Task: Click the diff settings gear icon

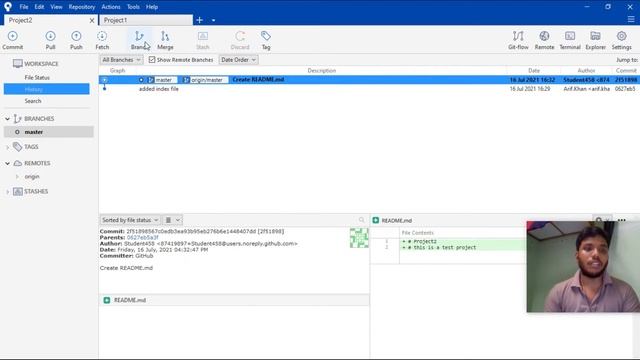Action: click(599, 220)
